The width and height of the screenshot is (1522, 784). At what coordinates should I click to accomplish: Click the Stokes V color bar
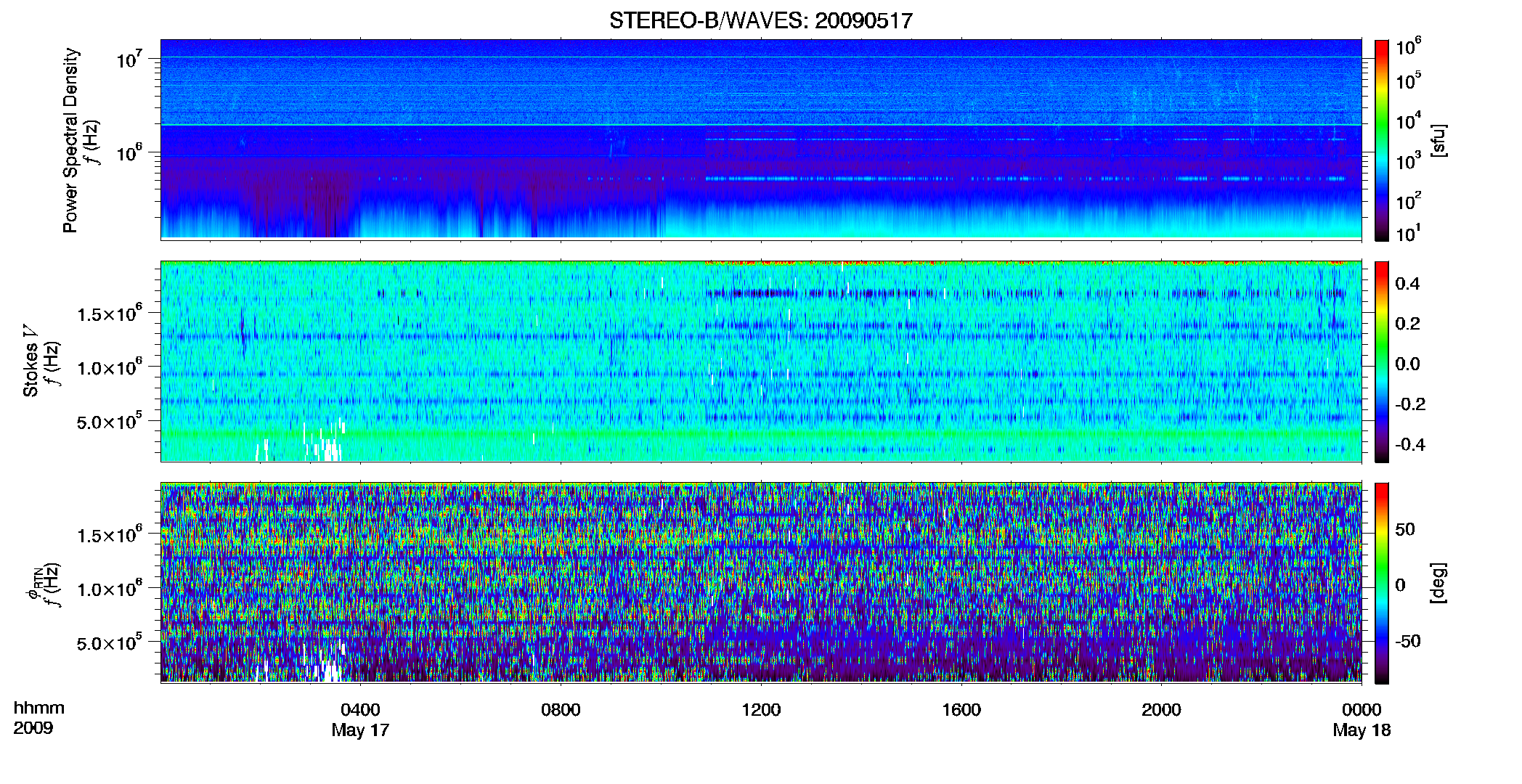click(1382, 362)
